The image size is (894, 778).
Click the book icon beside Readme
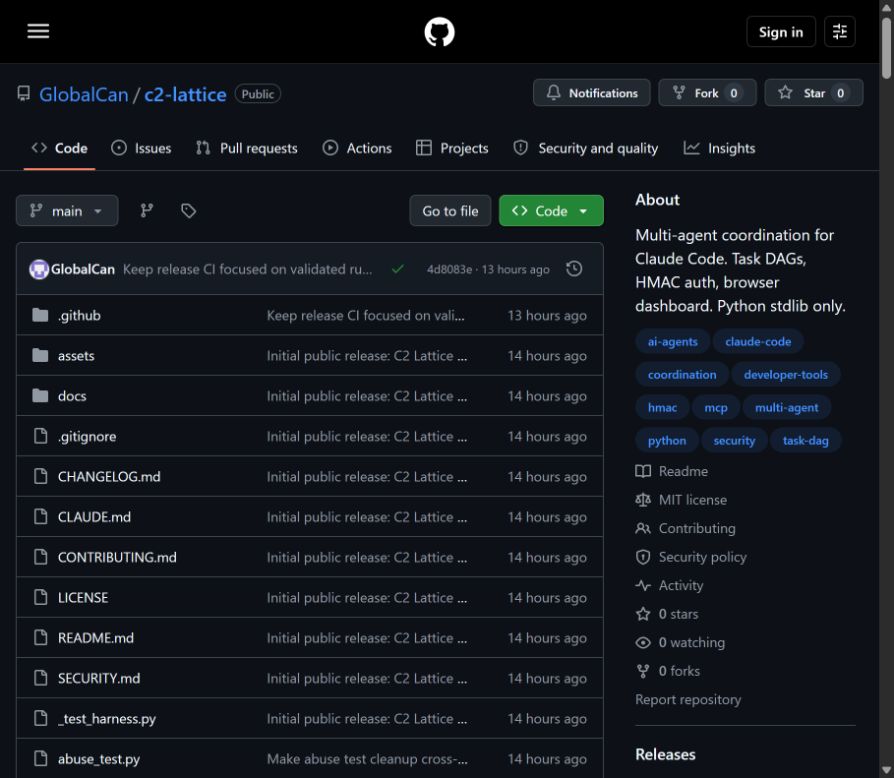[643, 471]
